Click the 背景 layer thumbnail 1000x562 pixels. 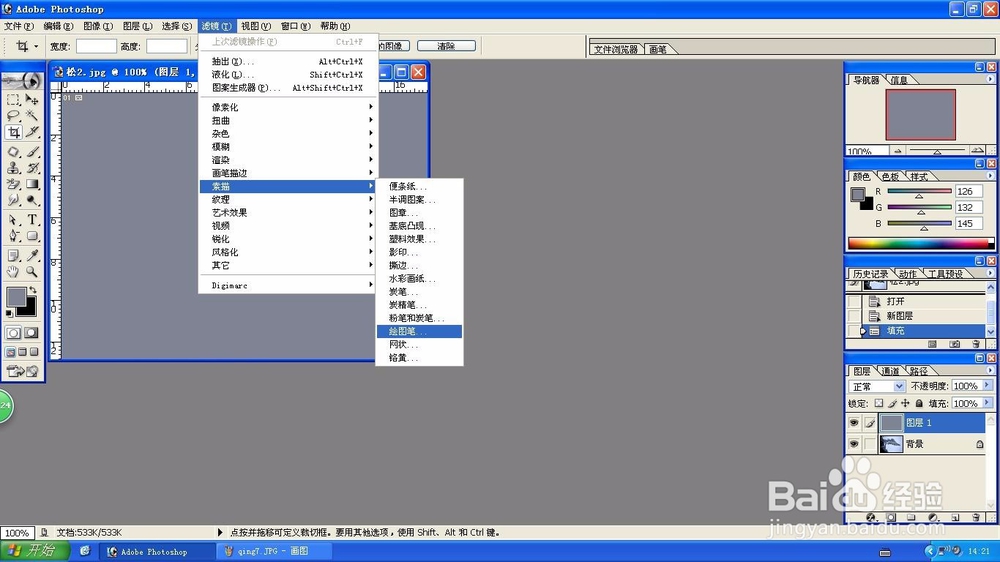[x=891, y=444]
